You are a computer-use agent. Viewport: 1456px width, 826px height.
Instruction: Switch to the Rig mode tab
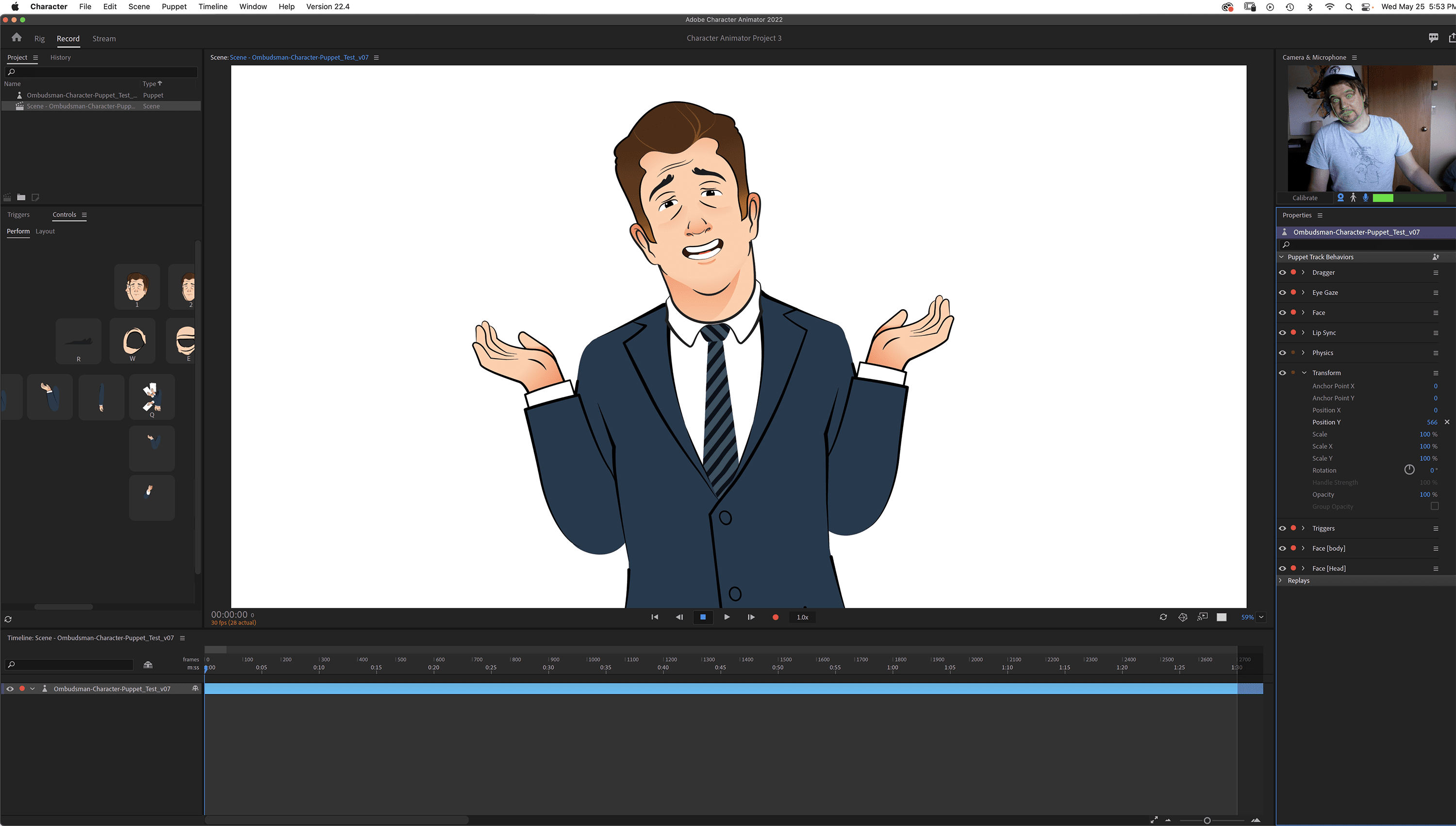click(x=39, y=38)
